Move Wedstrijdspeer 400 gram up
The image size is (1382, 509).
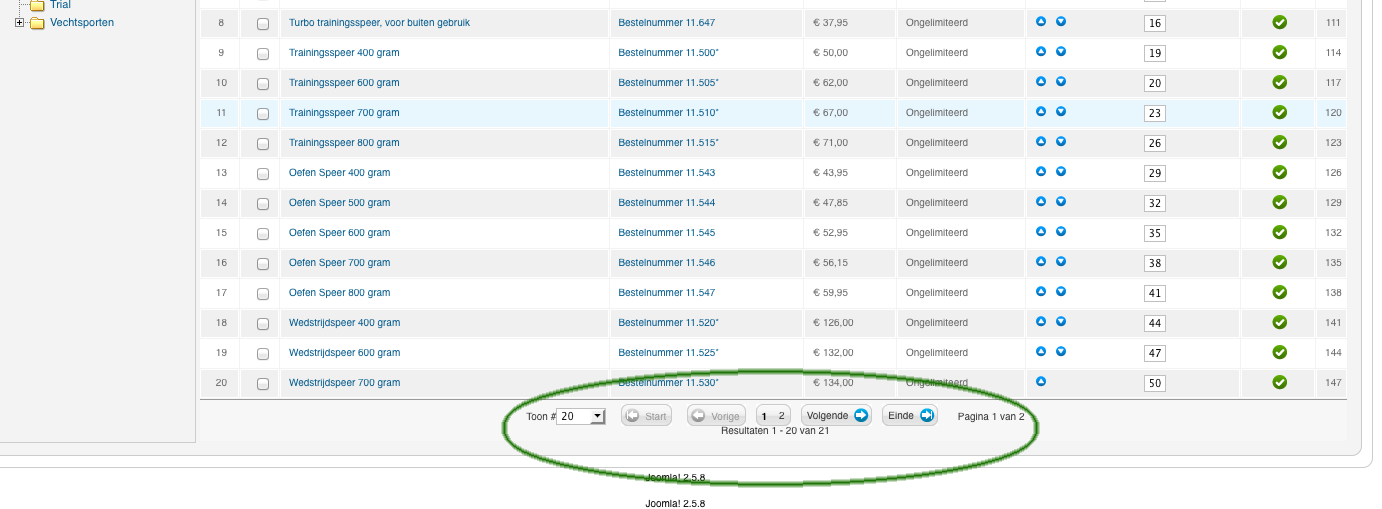[1040, 321]
